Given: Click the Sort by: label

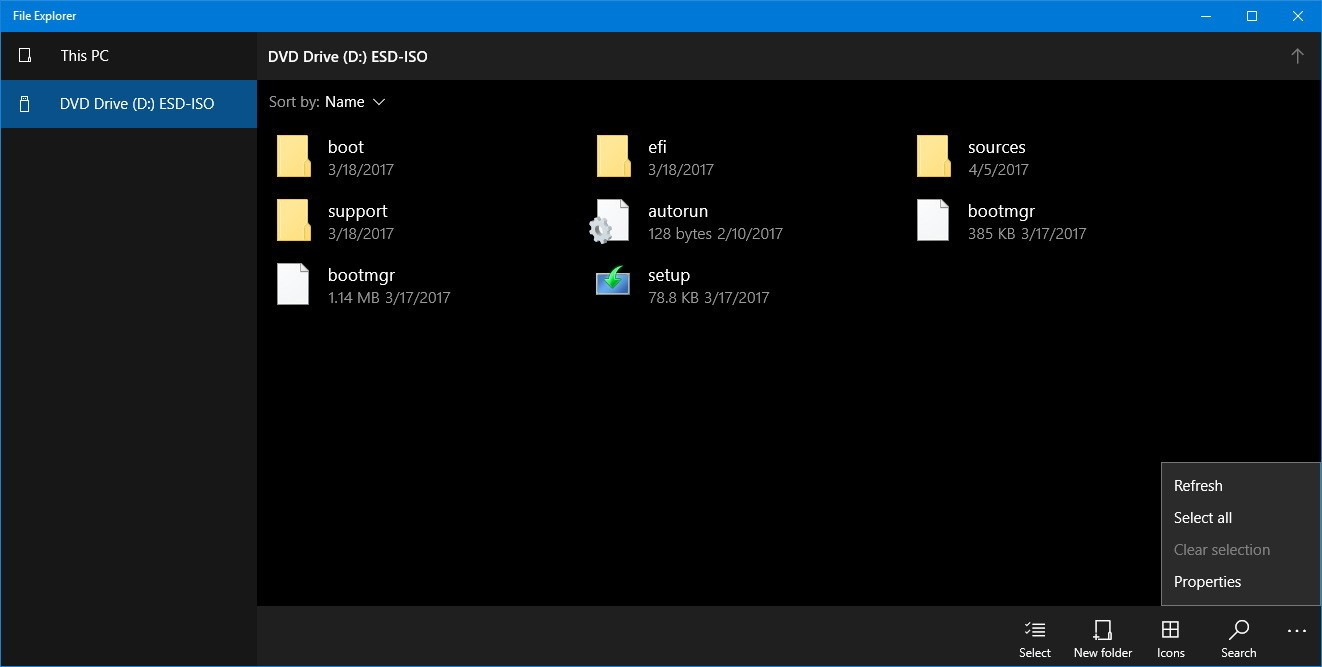Looking at the screenshot, I should (x=294, y=102).
